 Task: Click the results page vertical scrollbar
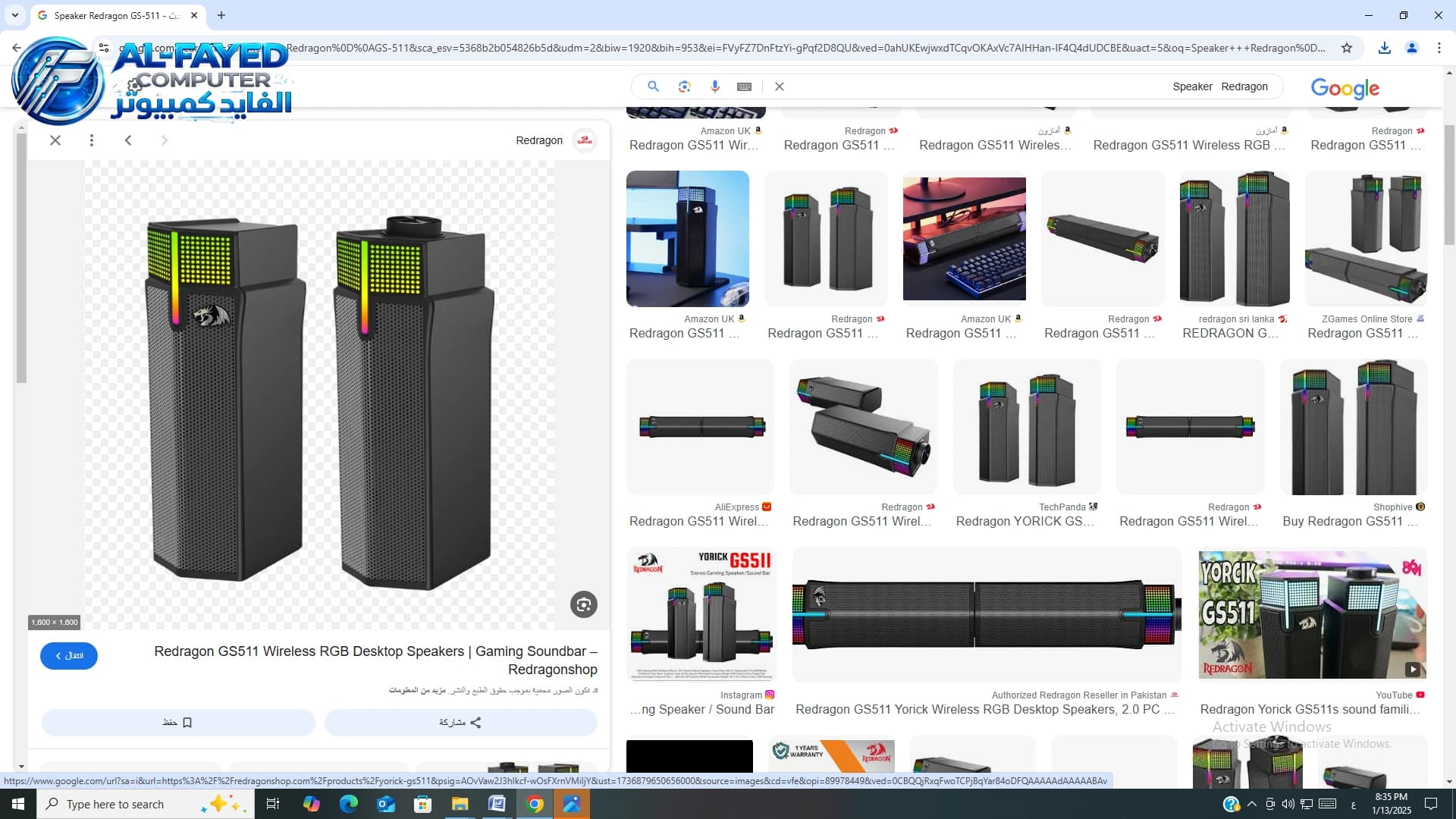(1449, 184)
